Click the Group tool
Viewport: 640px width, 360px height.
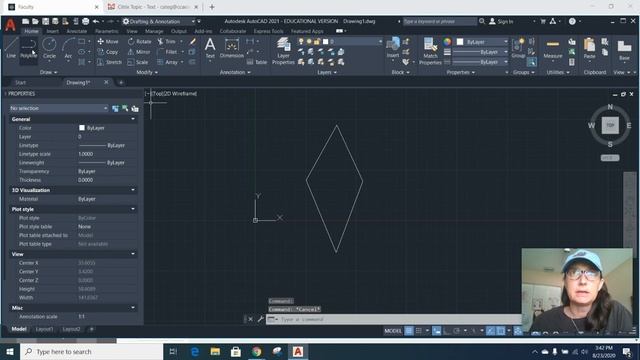click(x=518, y=48)
